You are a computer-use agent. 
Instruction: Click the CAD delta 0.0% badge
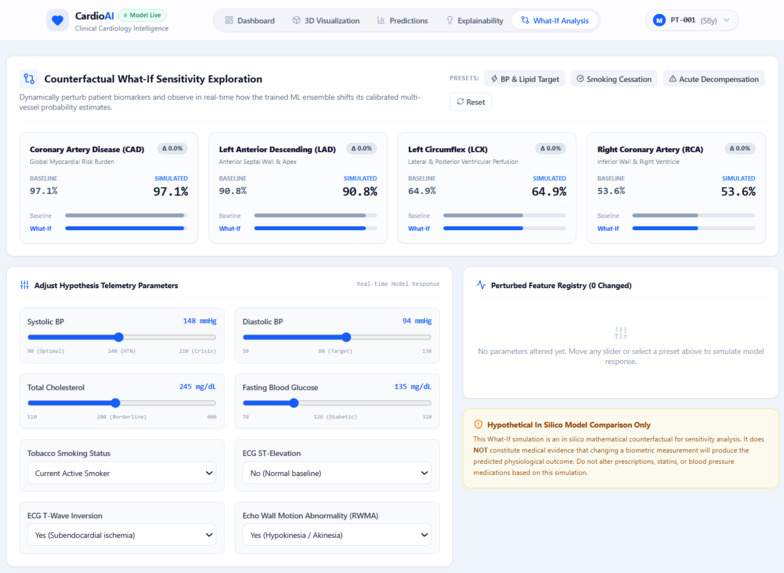tap(172, 148)
